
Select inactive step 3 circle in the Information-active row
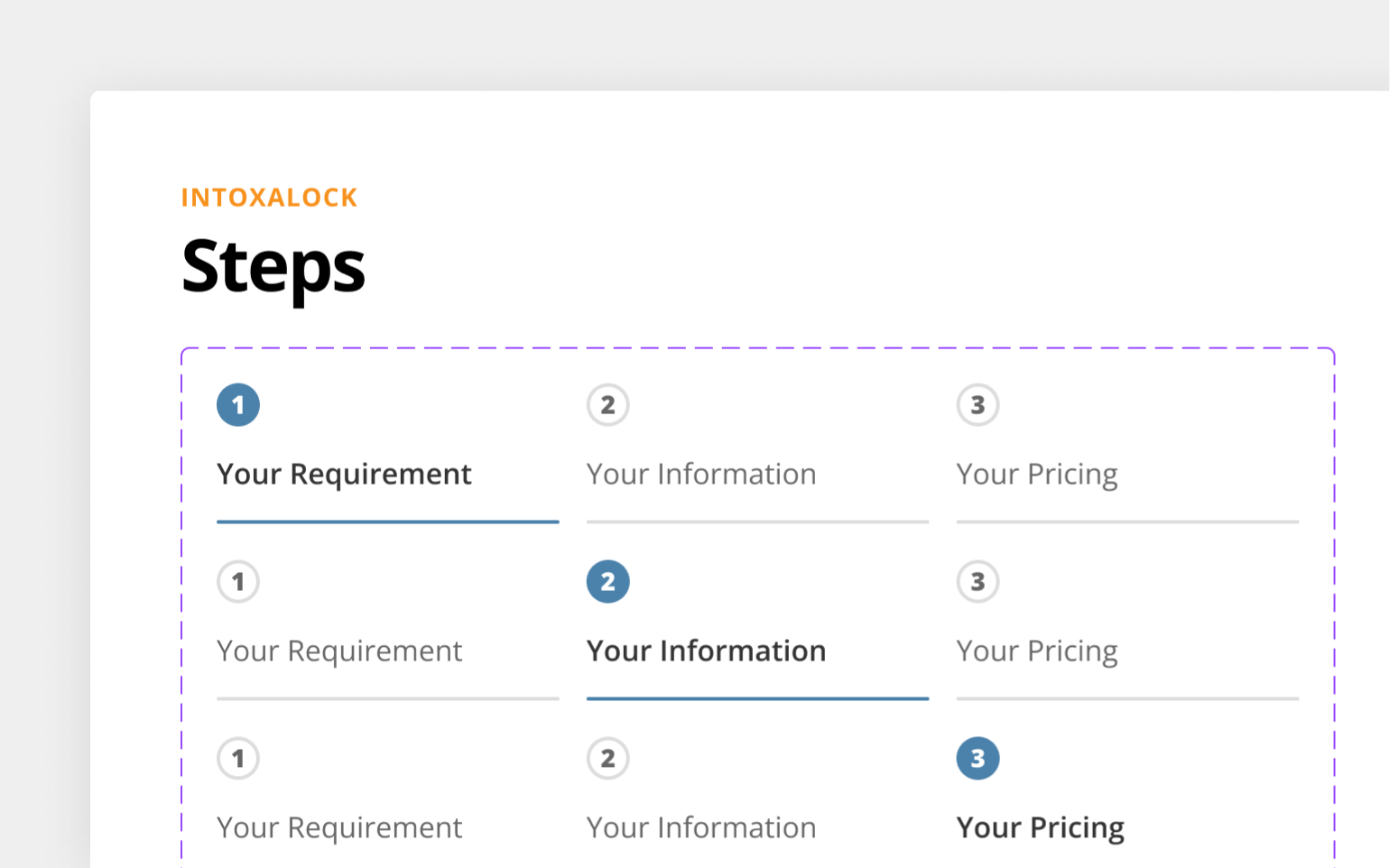click(978, 582)
